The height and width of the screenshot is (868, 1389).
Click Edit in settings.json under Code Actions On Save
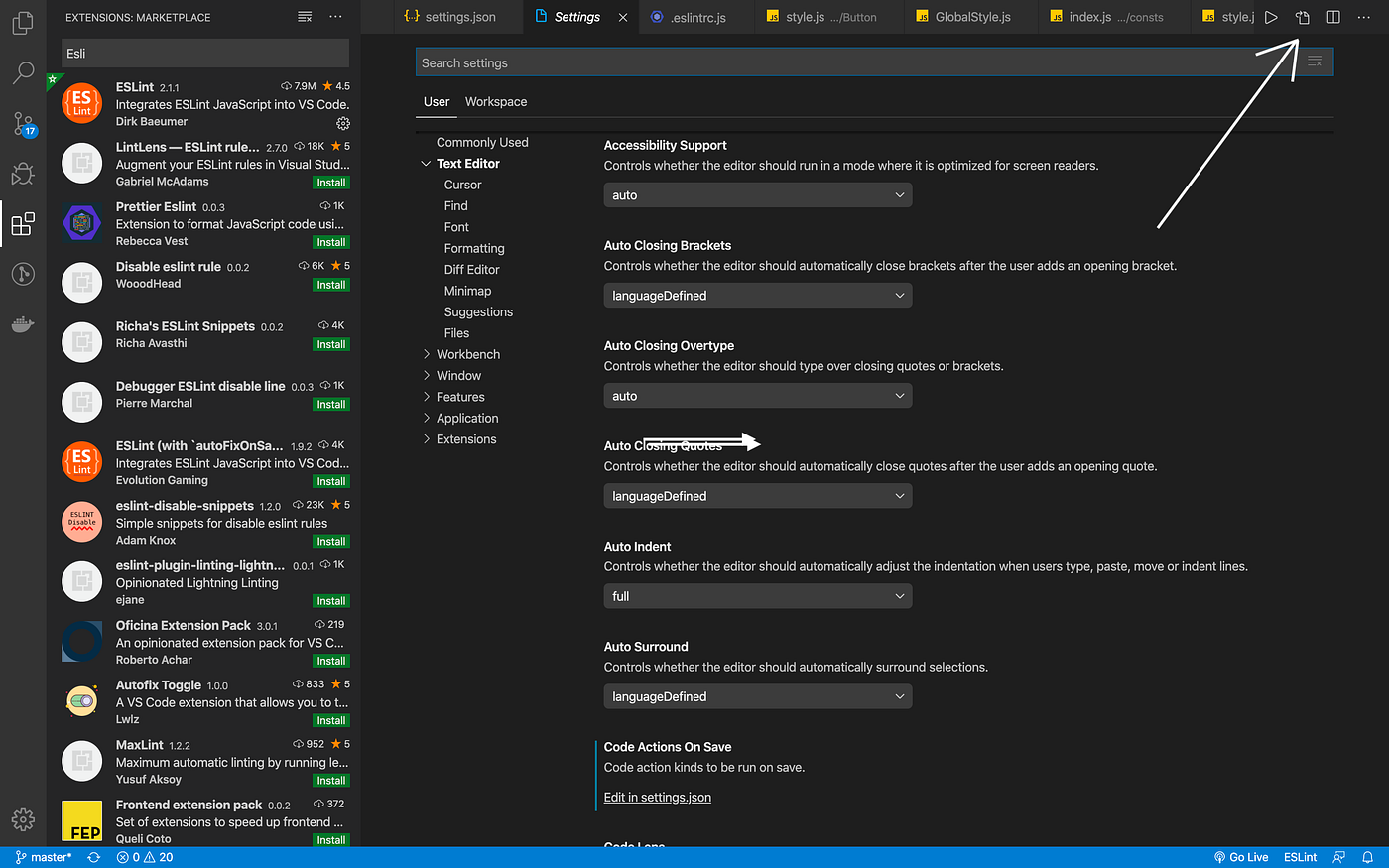(657, 797)
